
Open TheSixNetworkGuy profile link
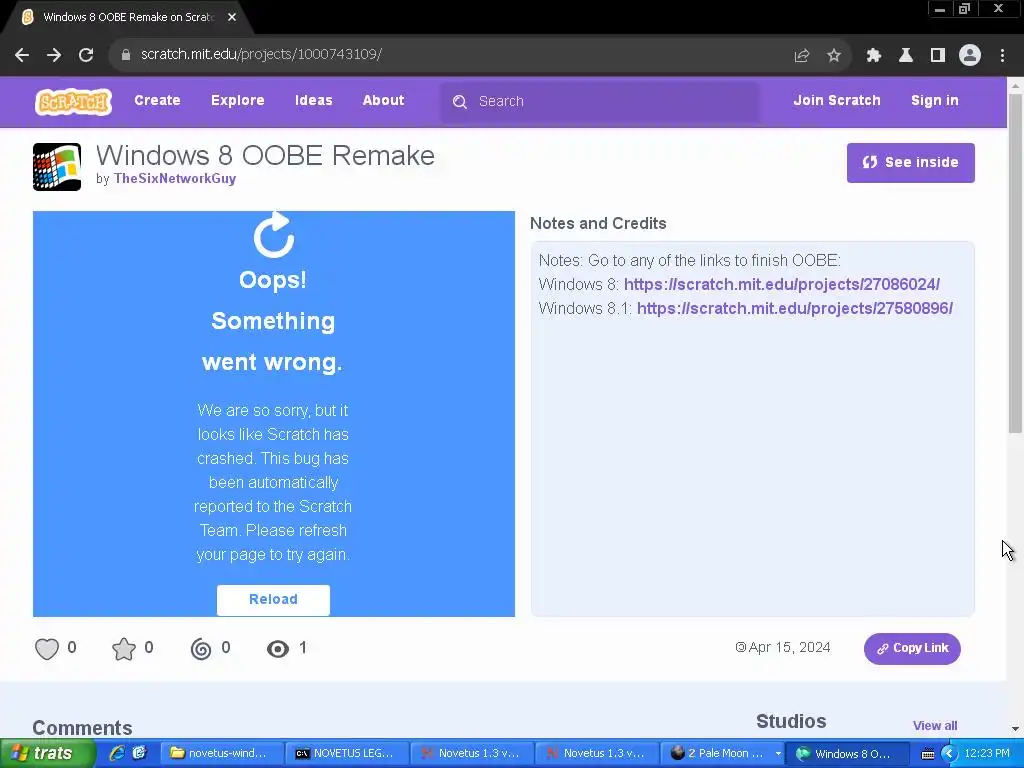174,179
